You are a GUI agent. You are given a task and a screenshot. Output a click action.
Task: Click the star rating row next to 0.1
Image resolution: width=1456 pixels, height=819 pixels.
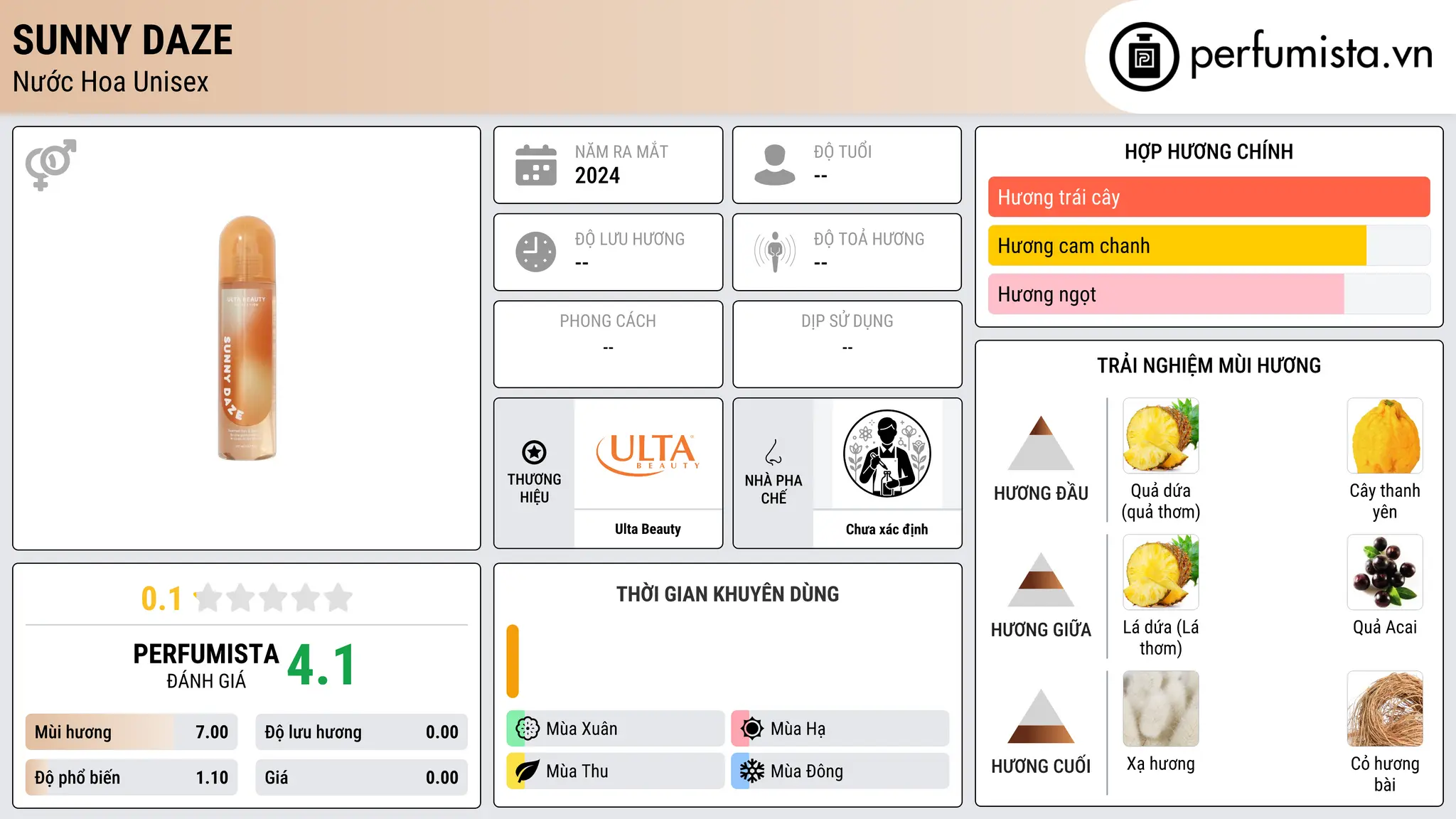coord(273,598)
